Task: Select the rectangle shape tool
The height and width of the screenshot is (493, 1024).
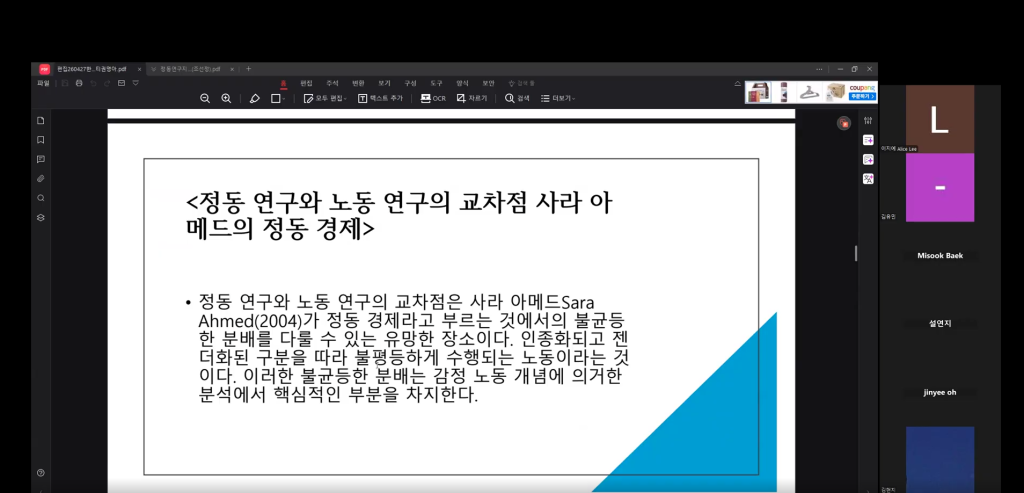Action: point(276,99)
